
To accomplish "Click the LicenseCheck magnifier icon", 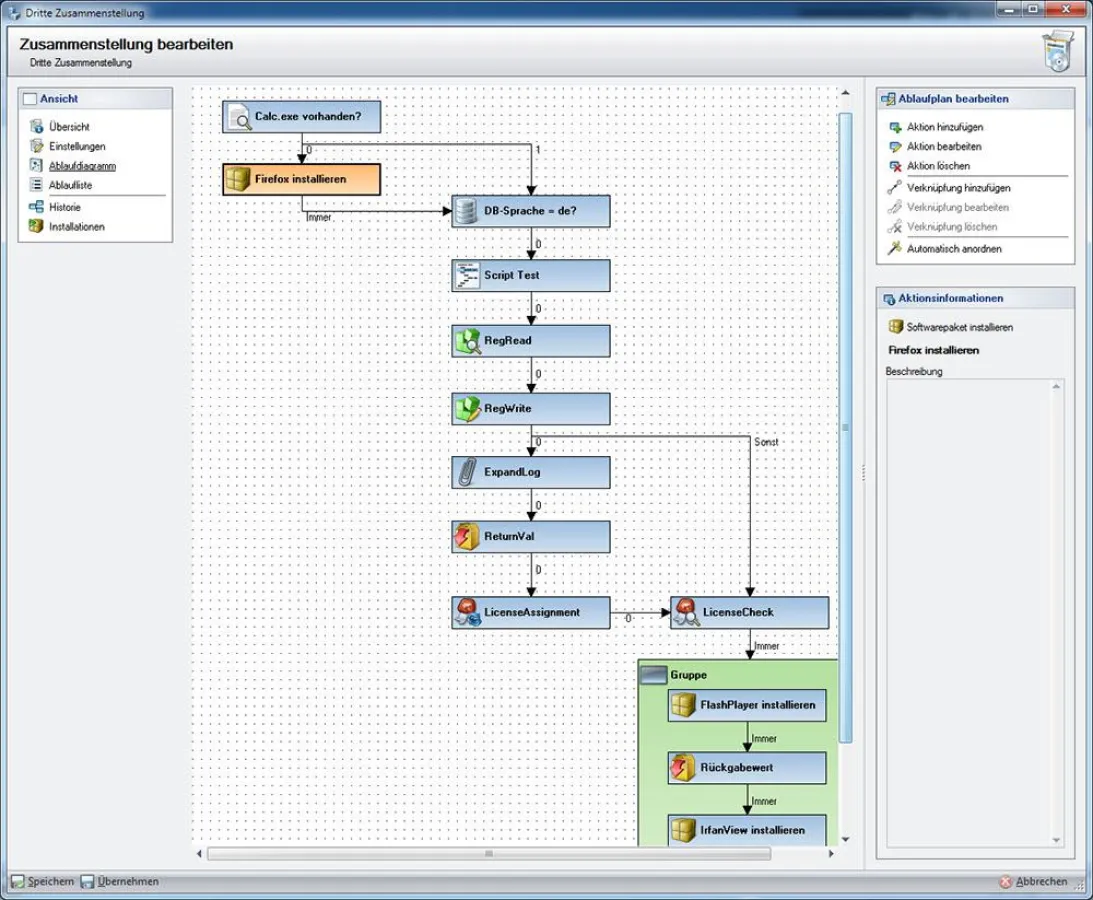I will pos(686,612).
